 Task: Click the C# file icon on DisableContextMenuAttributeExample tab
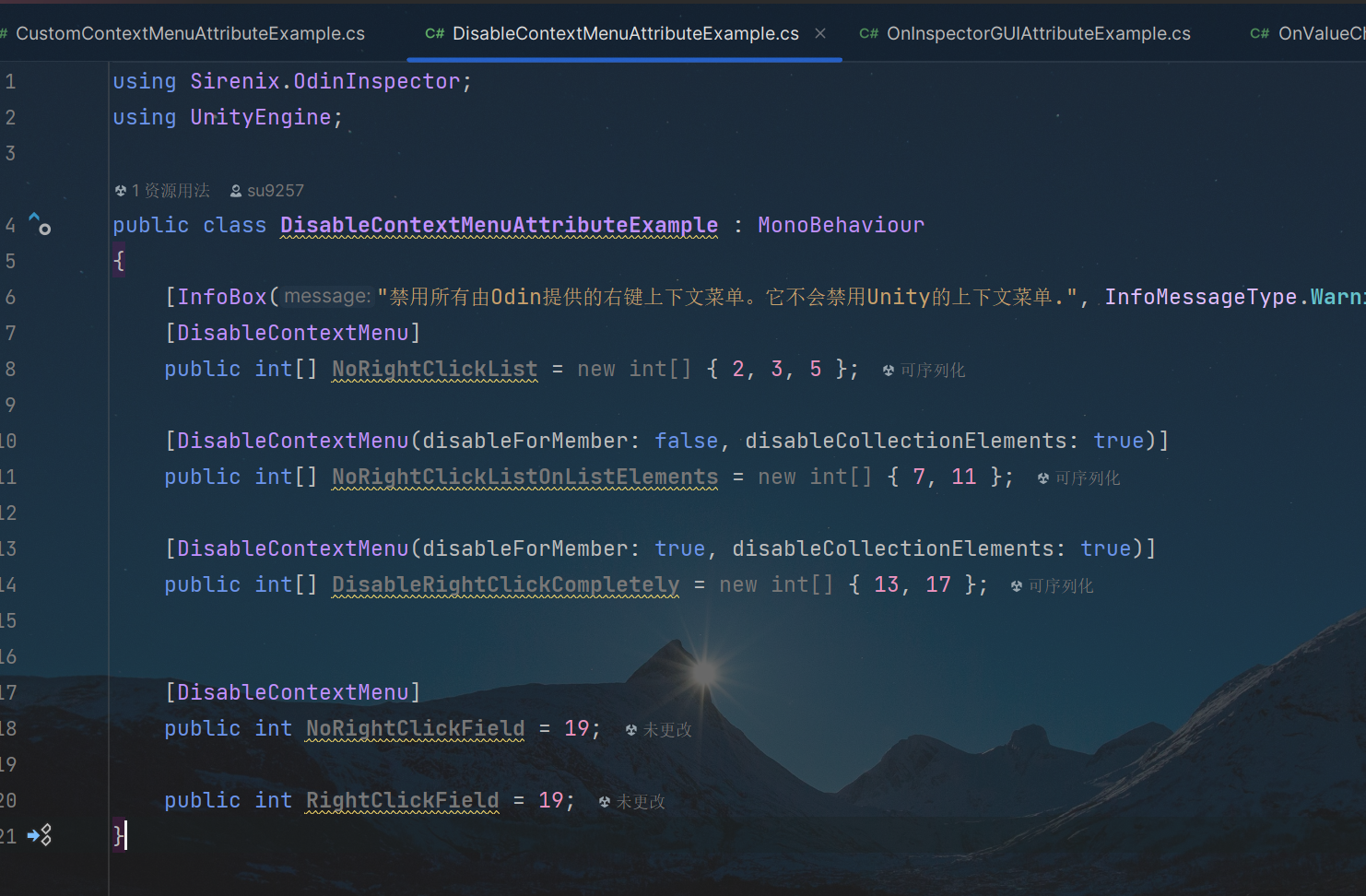(x=434, y=34)
